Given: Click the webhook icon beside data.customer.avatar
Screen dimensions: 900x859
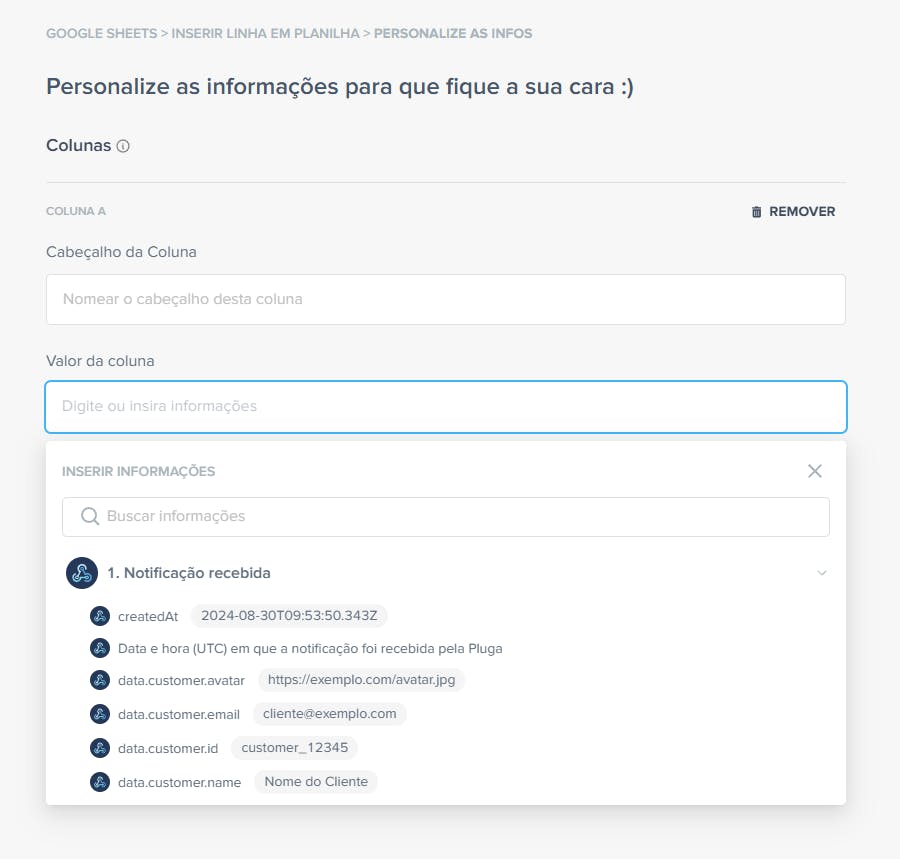Looking at the screenshot, I should (x=100, y=680).
